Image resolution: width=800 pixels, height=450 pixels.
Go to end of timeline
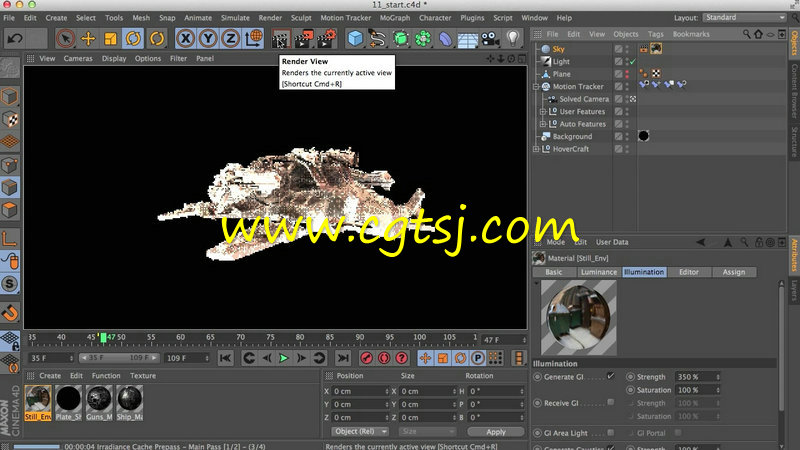point(343,358)
